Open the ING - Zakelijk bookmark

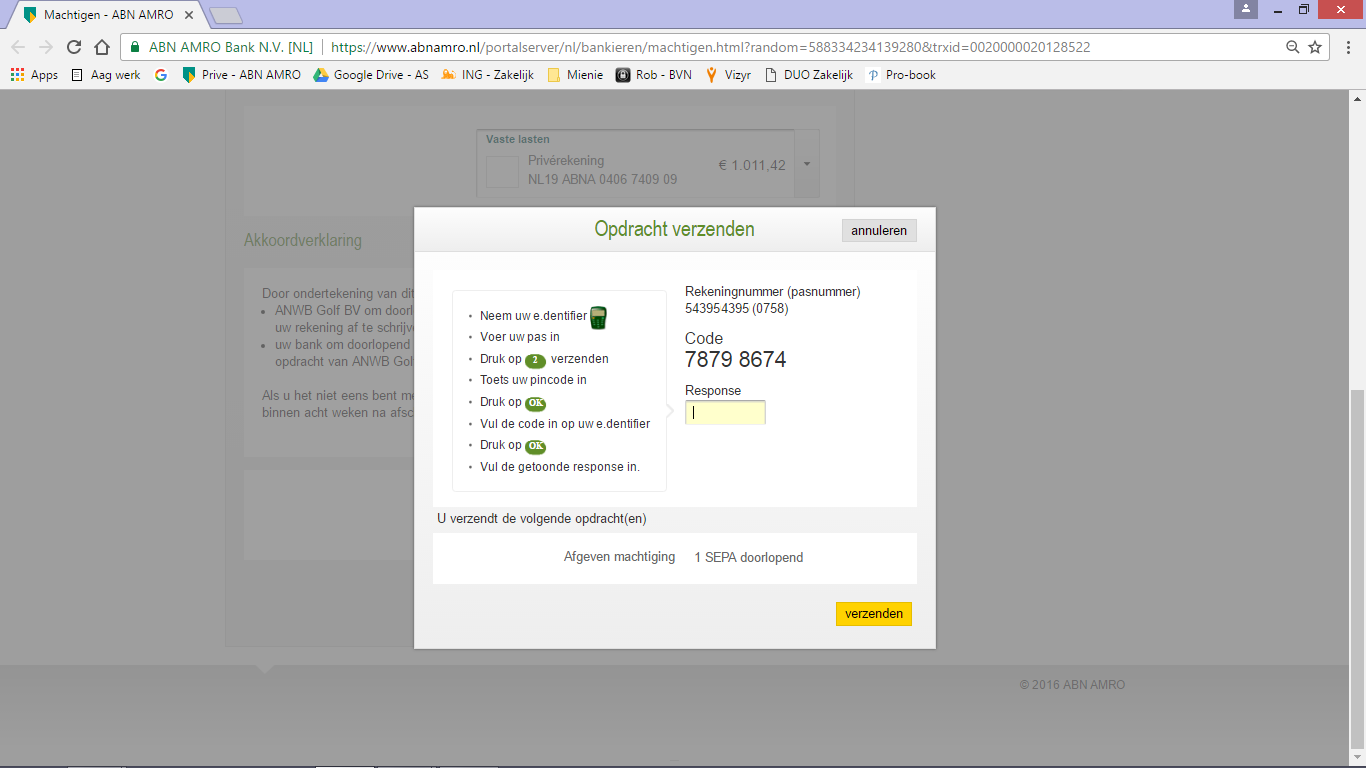488,75
